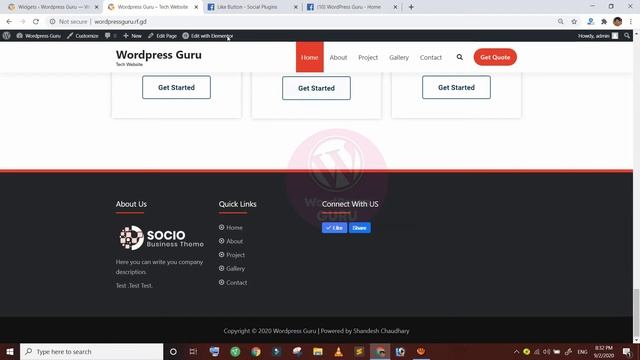Viewport: 640px width, 360px height.
Task: Open Contact in site navigation
Action: click(x=431, y=58)
